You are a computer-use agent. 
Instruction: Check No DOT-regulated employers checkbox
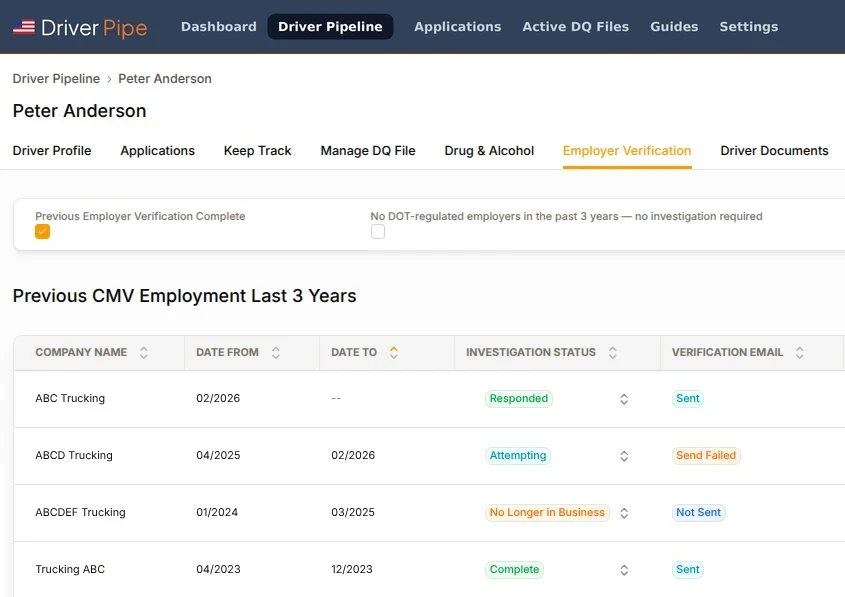tap(378, 232)
